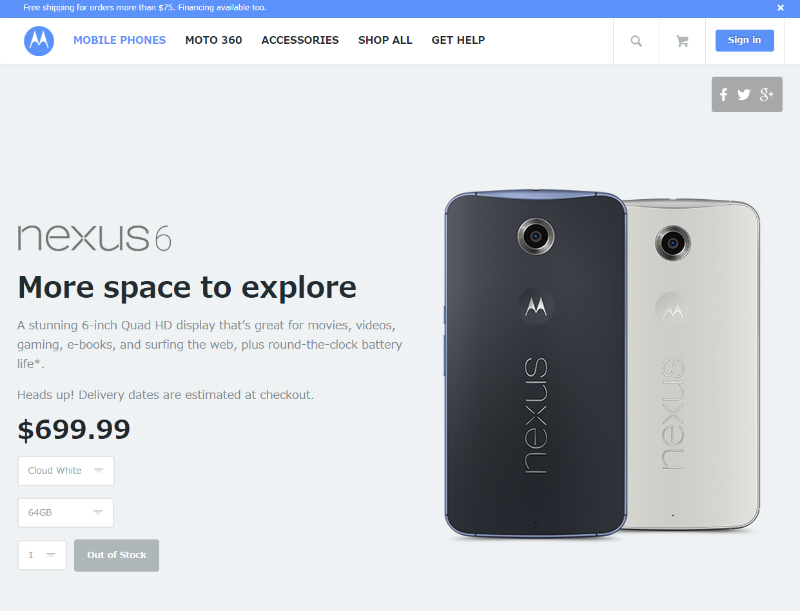Click the Motorola logo icon
This screenshot has width=800, height=611.
[x=39, y=41]
